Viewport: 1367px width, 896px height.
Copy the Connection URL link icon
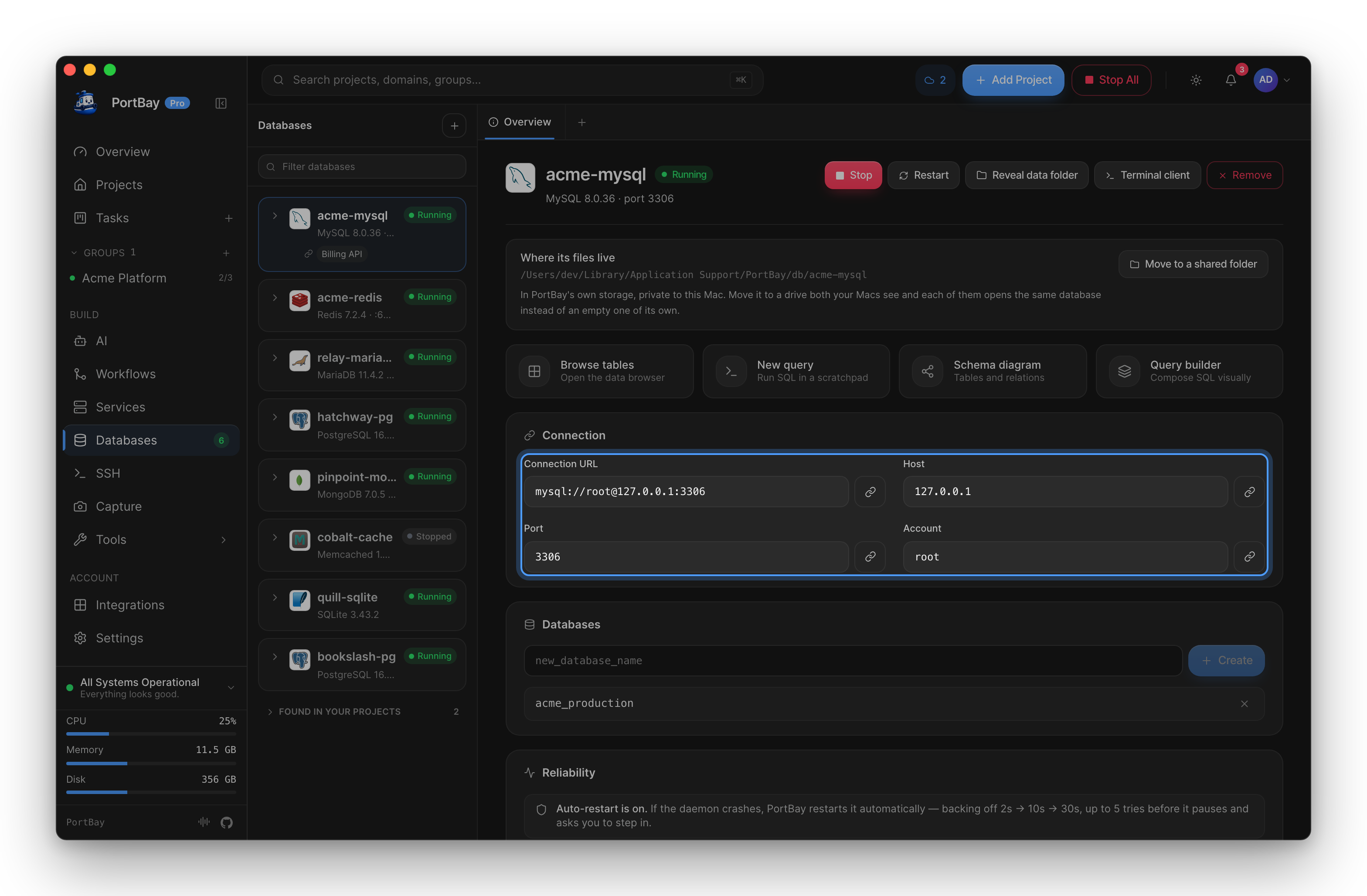tap(870, 492)
